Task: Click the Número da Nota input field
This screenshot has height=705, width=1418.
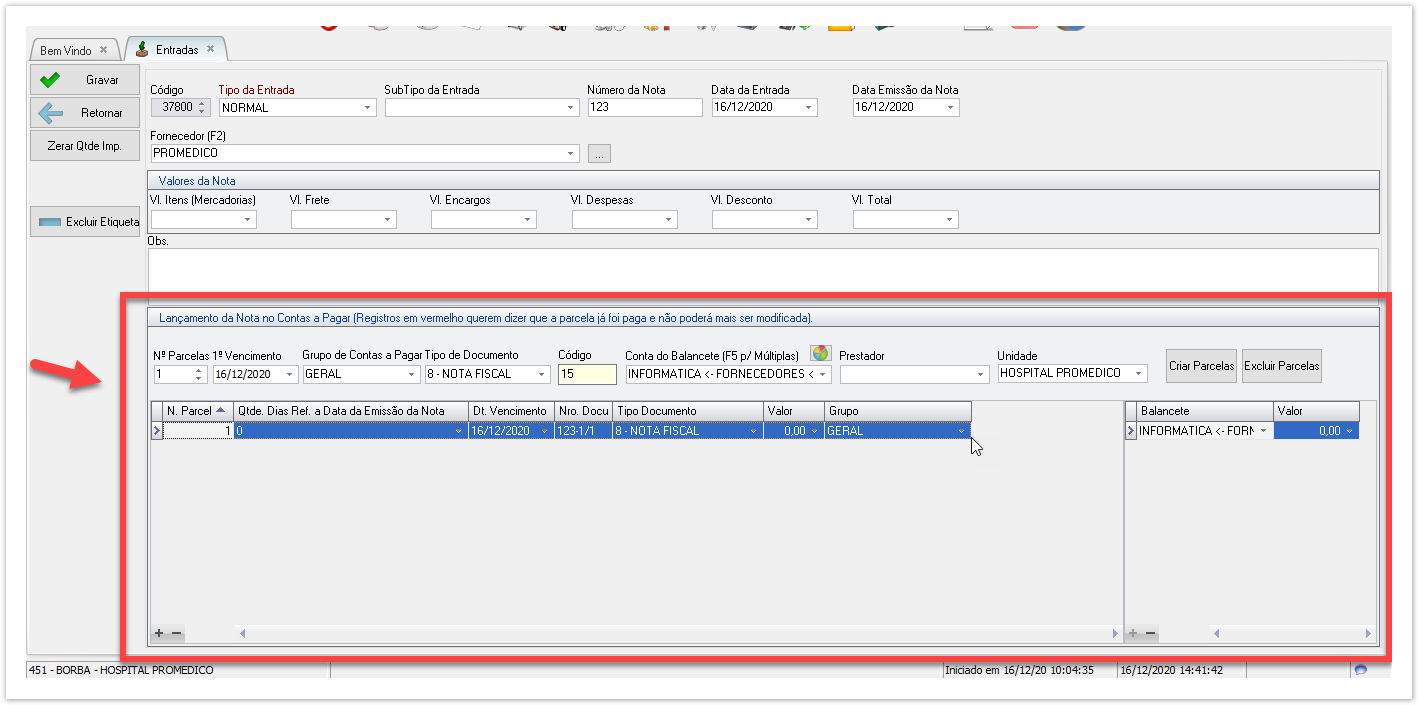Action: tap(644, 108)
